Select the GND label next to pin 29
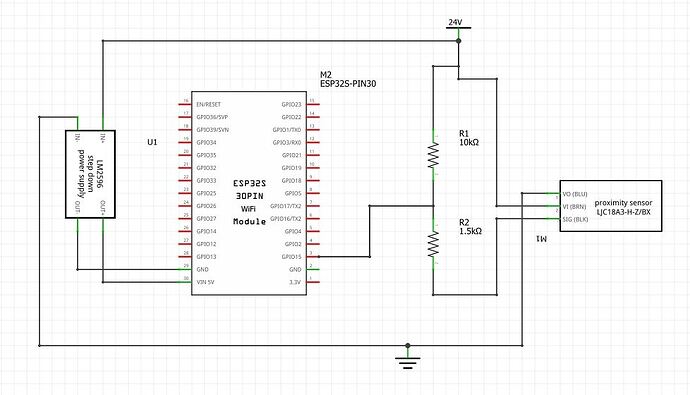The image size is (690, 395). pos(202,269)
